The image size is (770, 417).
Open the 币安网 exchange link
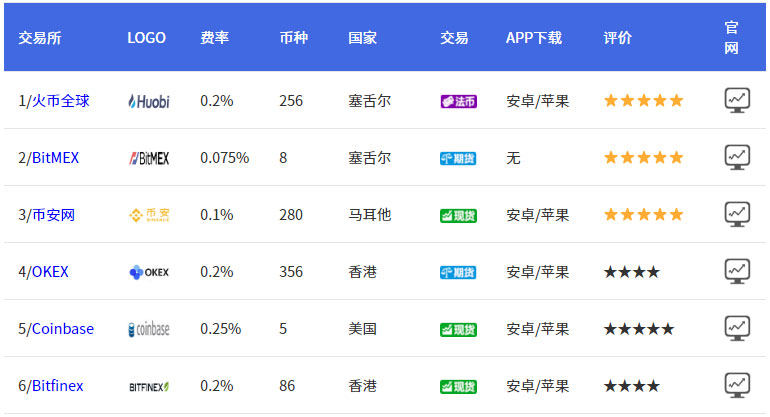pyautogui.click(x=53, y=215)
